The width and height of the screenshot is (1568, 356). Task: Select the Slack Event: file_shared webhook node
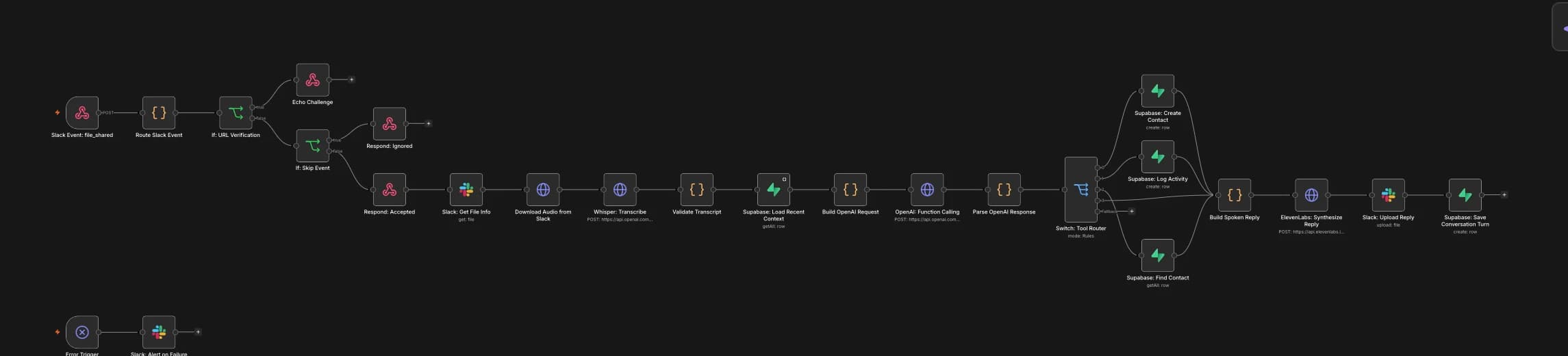coord(82,113)
